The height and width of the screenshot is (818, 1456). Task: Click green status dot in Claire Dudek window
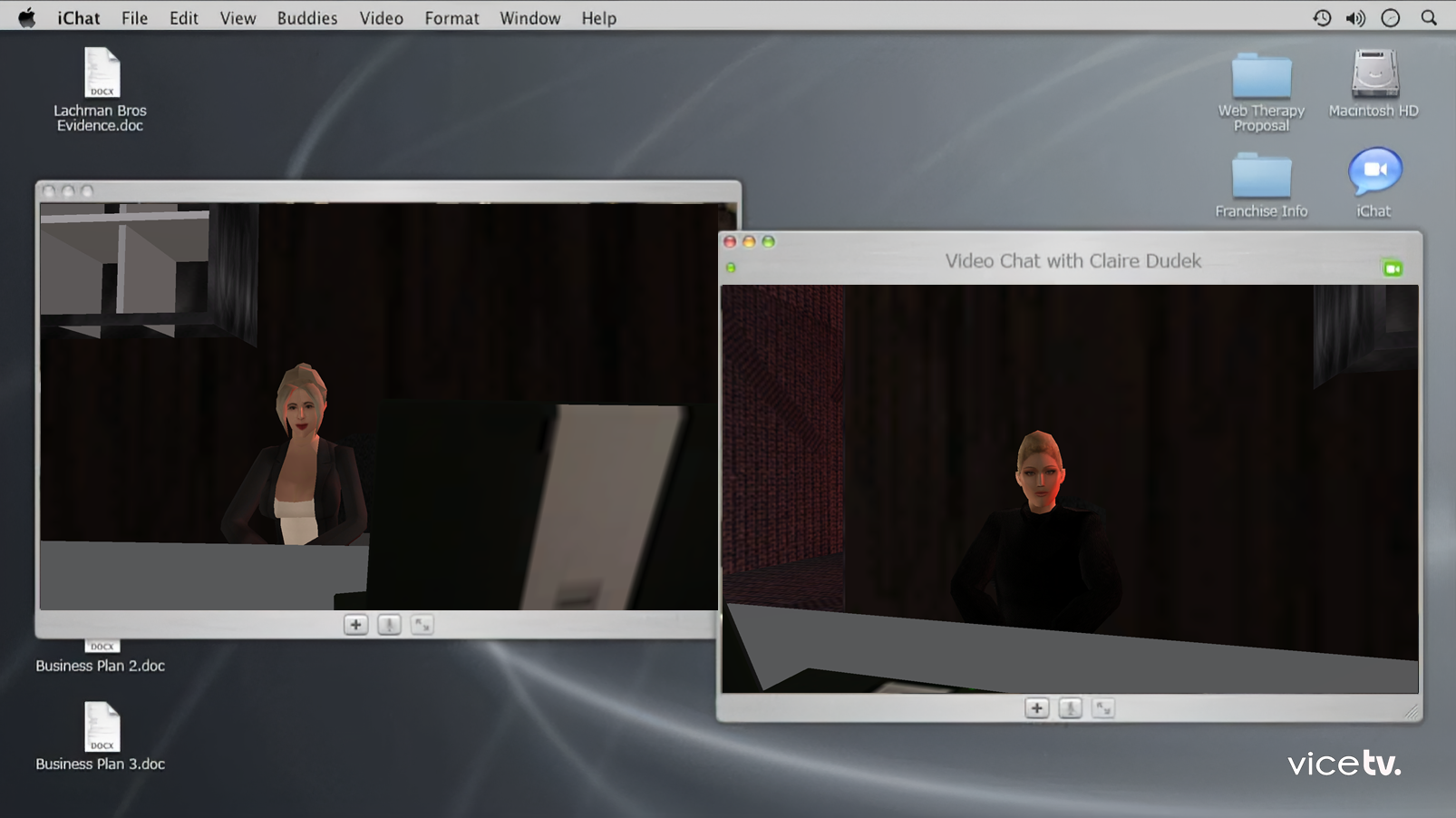click(731, 268)
